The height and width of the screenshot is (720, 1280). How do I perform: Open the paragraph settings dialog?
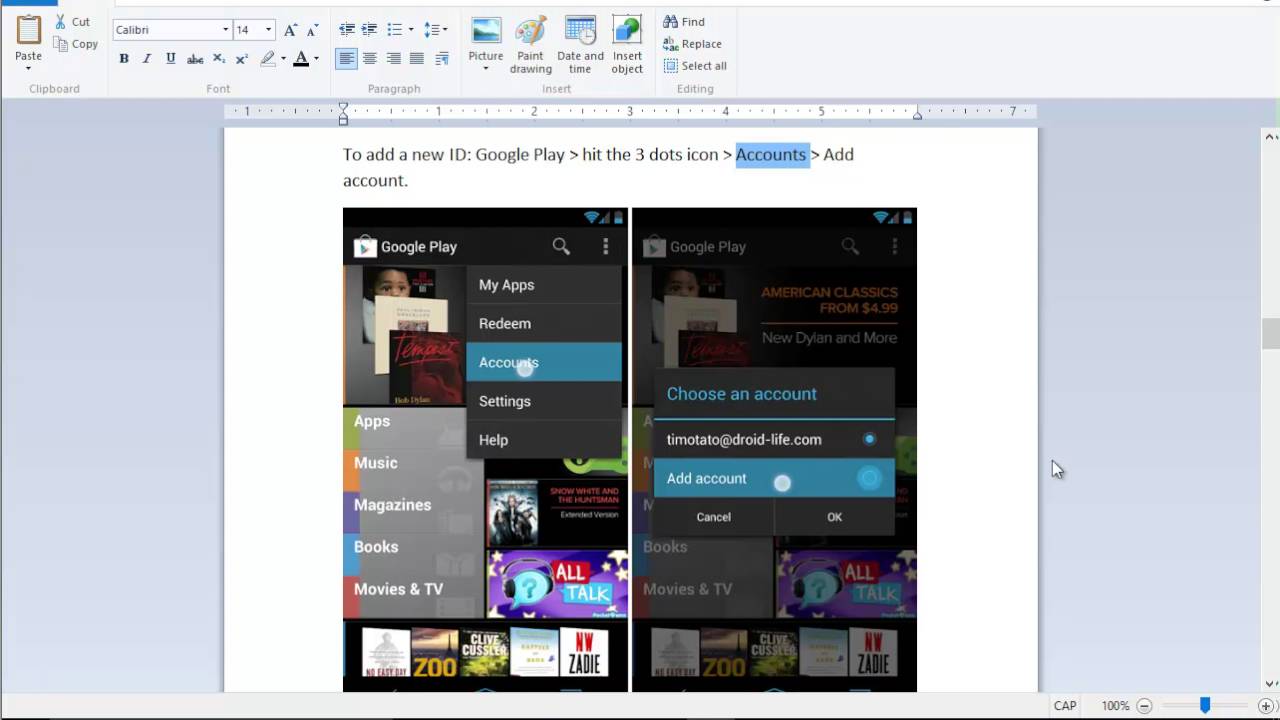441,59
